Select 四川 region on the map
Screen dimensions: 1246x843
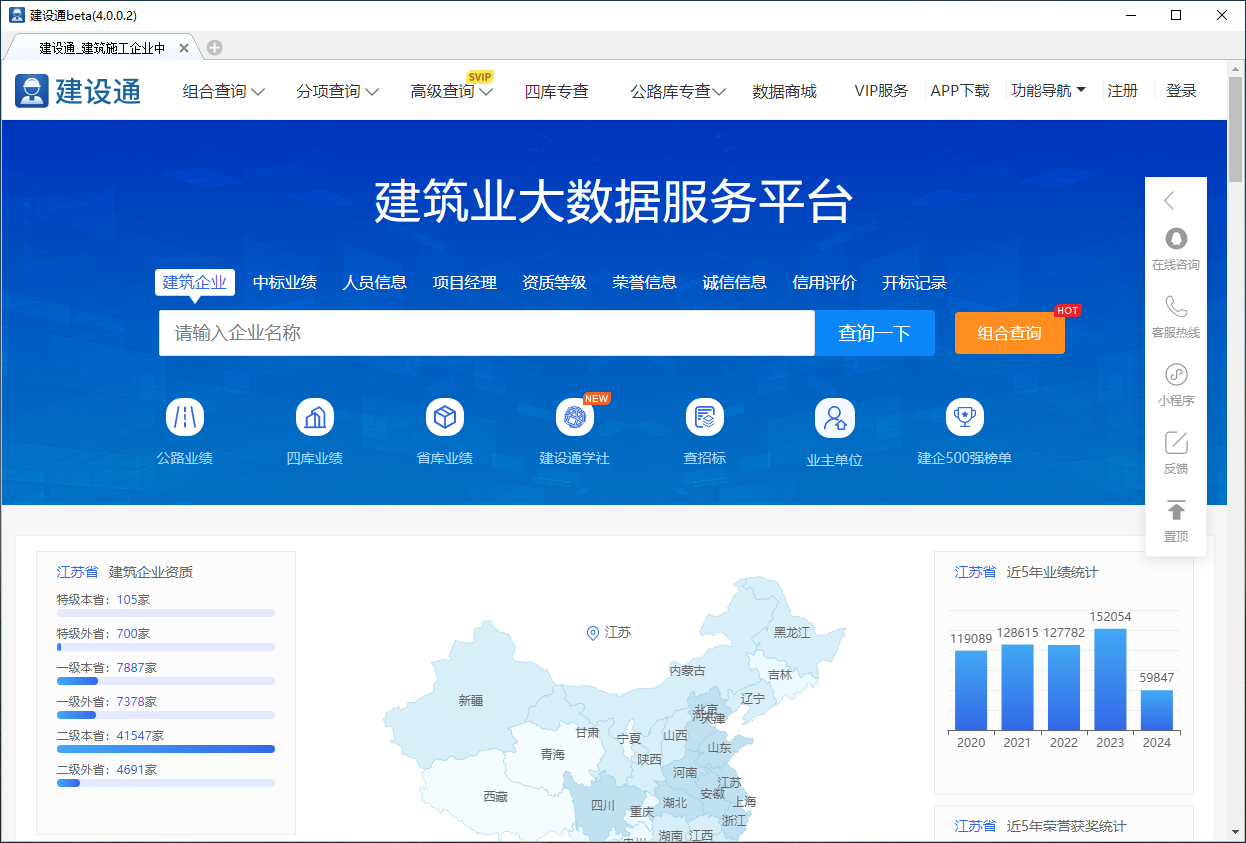[x=603, y=805]
